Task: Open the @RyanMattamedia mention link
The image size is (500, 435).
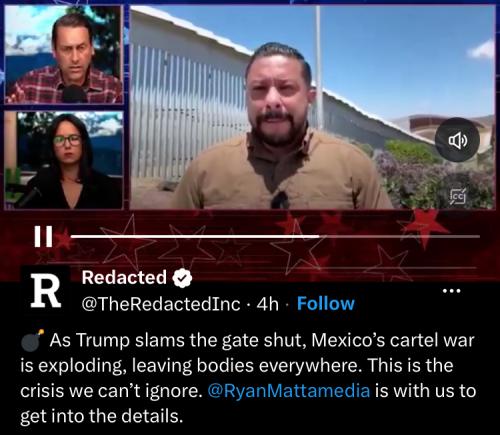Action: [289, 391]
